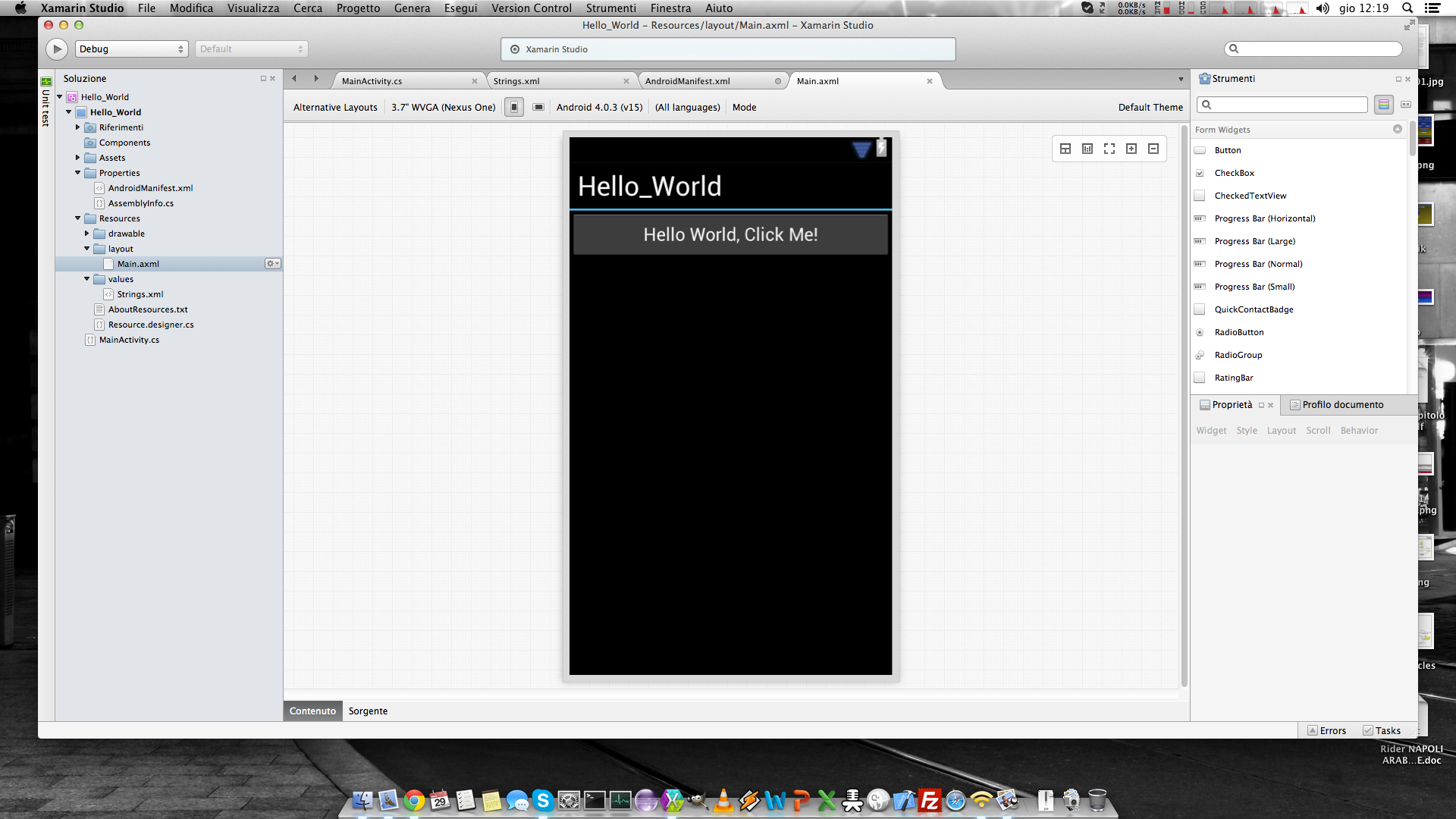Screen dimensions: 1456x819
Task: Choose the 3.7" WVGA (Nexus One) device
Action: point(444,108)
